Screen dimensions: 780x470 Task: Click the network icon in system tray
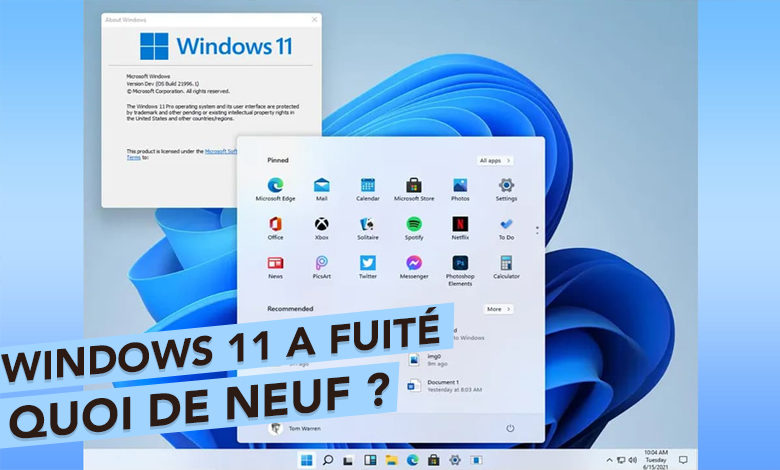621,460
